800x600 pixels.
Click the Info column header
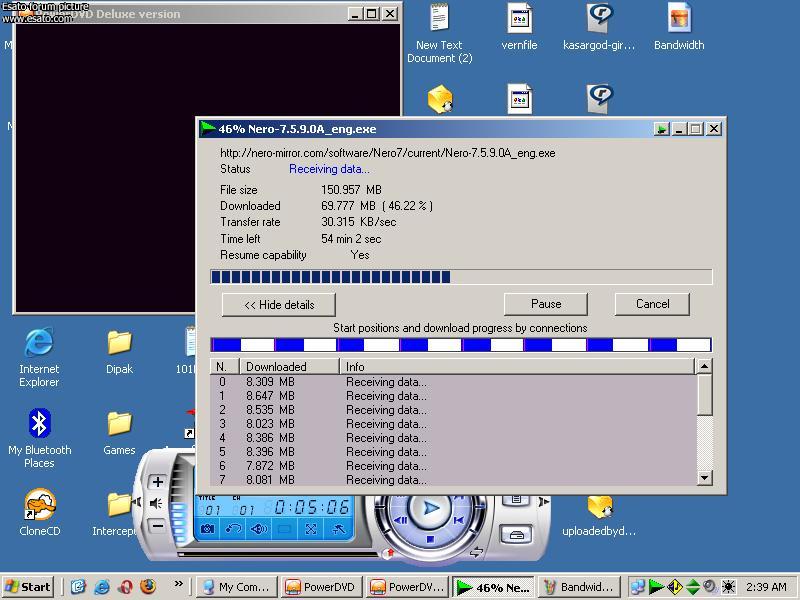pos(517,366)
